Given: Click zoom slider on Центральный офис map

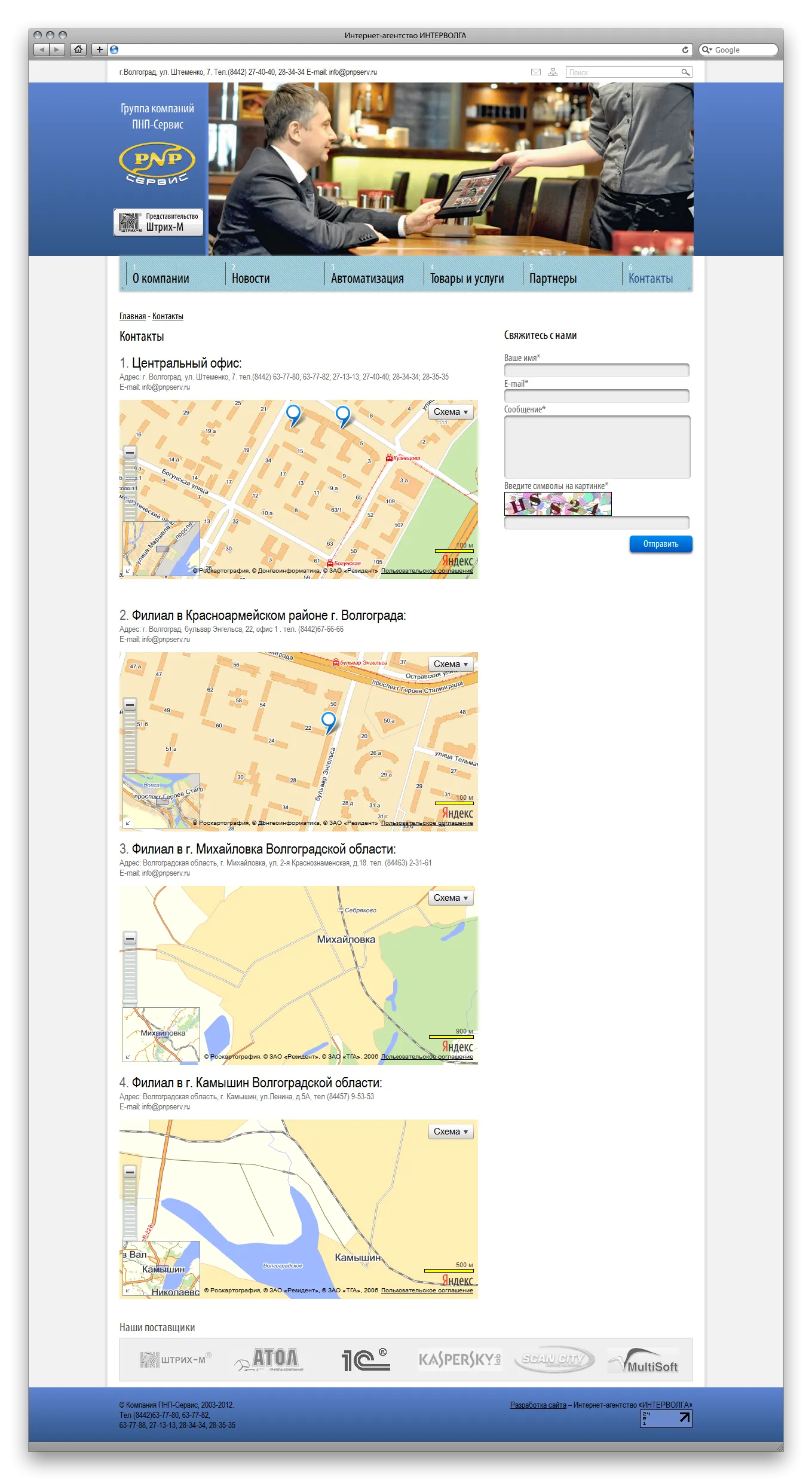Looking at the screenshot, I should pyautogui.click(x=130, y=491).
